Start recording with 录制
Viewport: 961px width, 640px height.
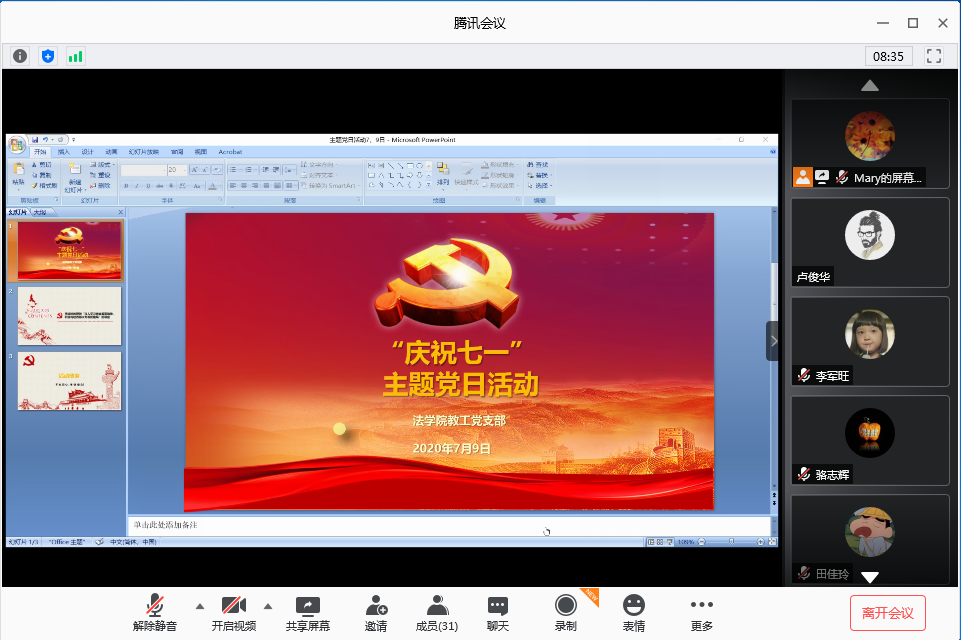pyautogui.click(x=566, y=613)
